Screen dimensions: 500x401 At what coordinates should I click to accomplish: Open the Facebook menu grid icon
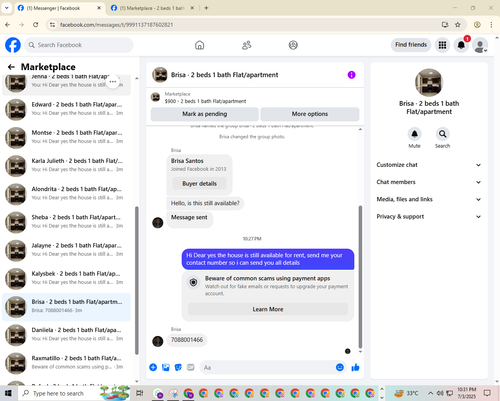pyautogui.click(x=442, y=45)
